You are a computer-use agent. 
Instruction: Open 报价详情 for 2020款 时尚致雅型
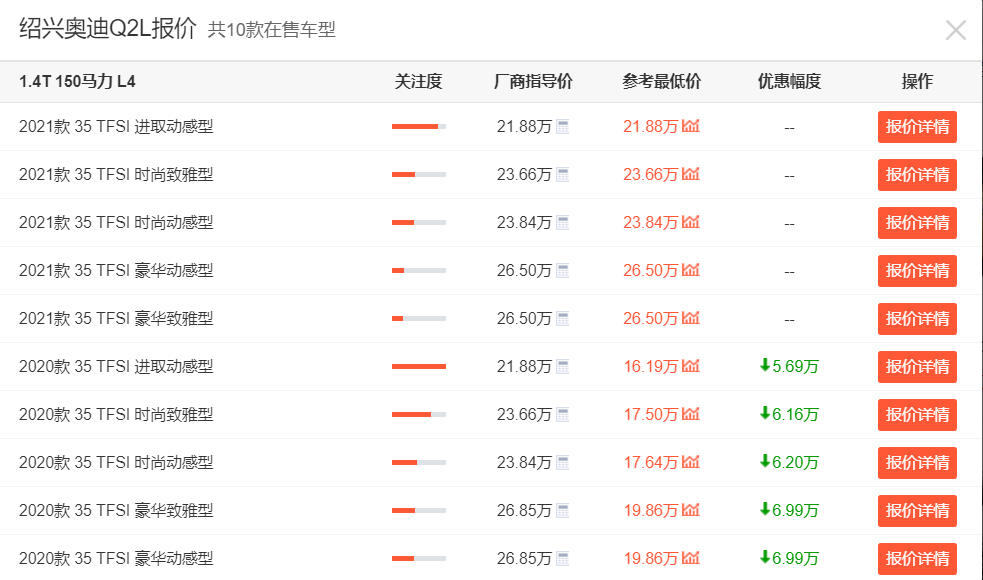[x=917, y=414]
